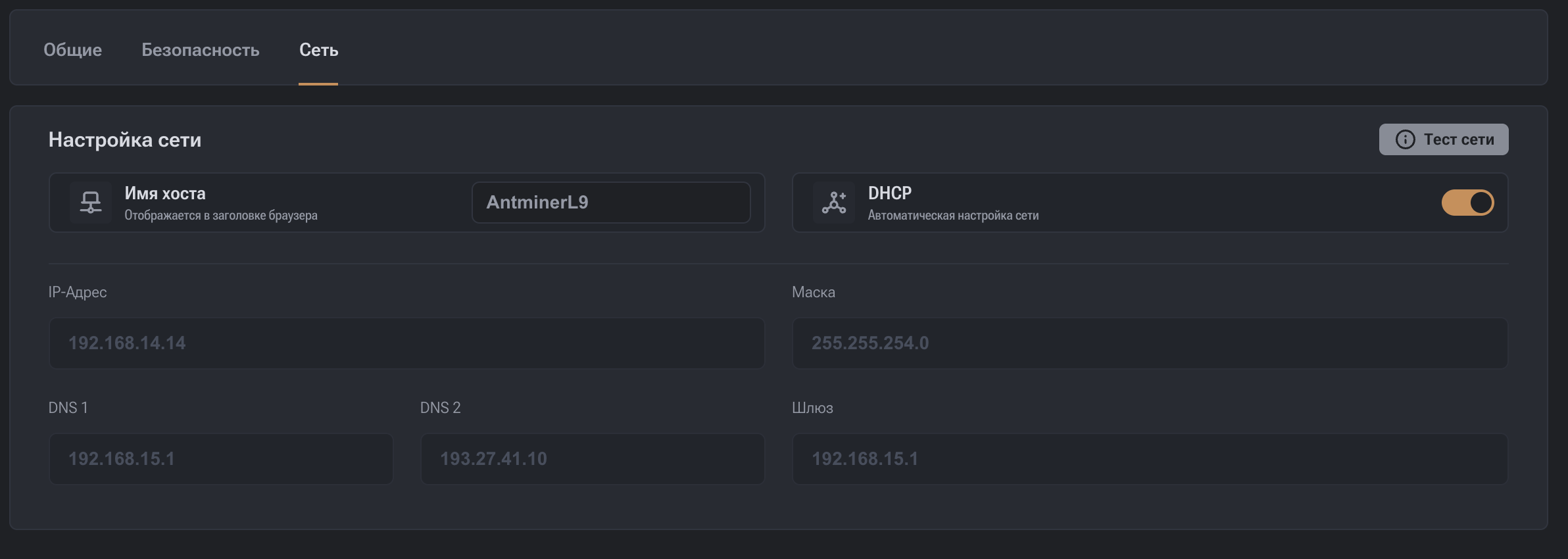
Task: Click the AntminerL9 hostname field
Action: (611, 203)
